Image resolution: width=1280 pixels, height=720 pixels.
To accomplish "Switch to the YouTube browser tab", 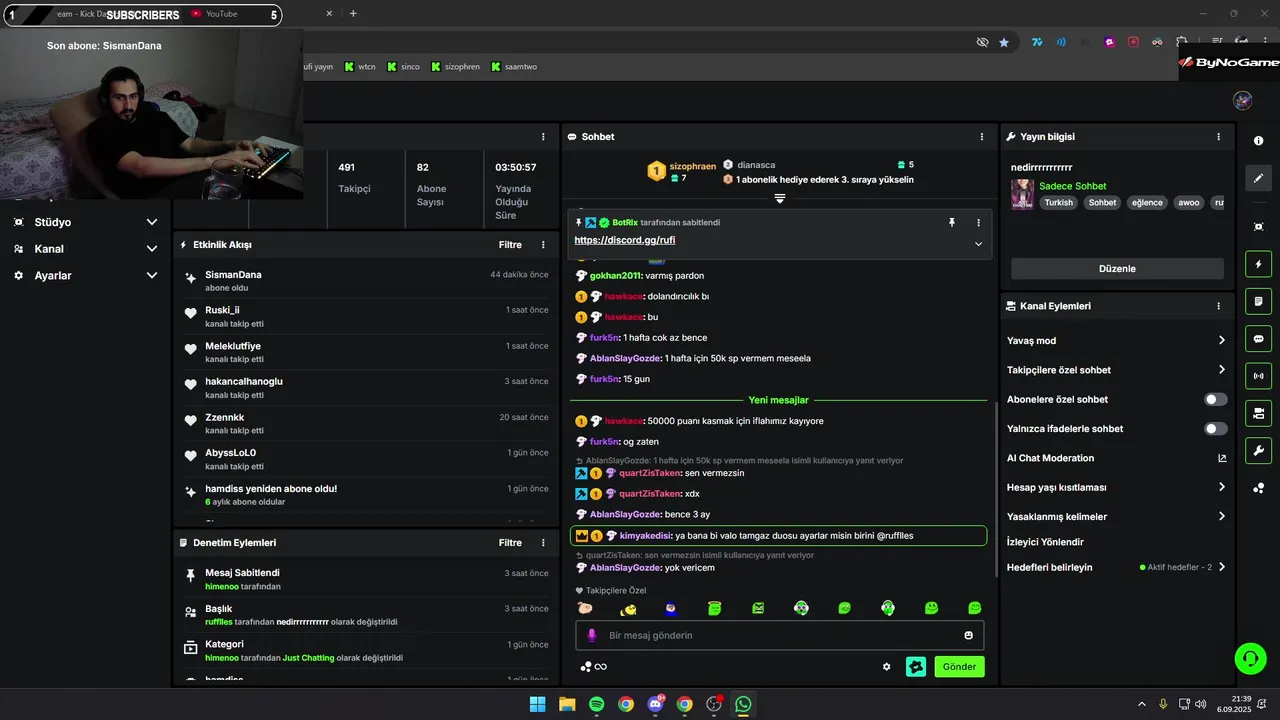I will pyautogui.click(x=223, y=14).
